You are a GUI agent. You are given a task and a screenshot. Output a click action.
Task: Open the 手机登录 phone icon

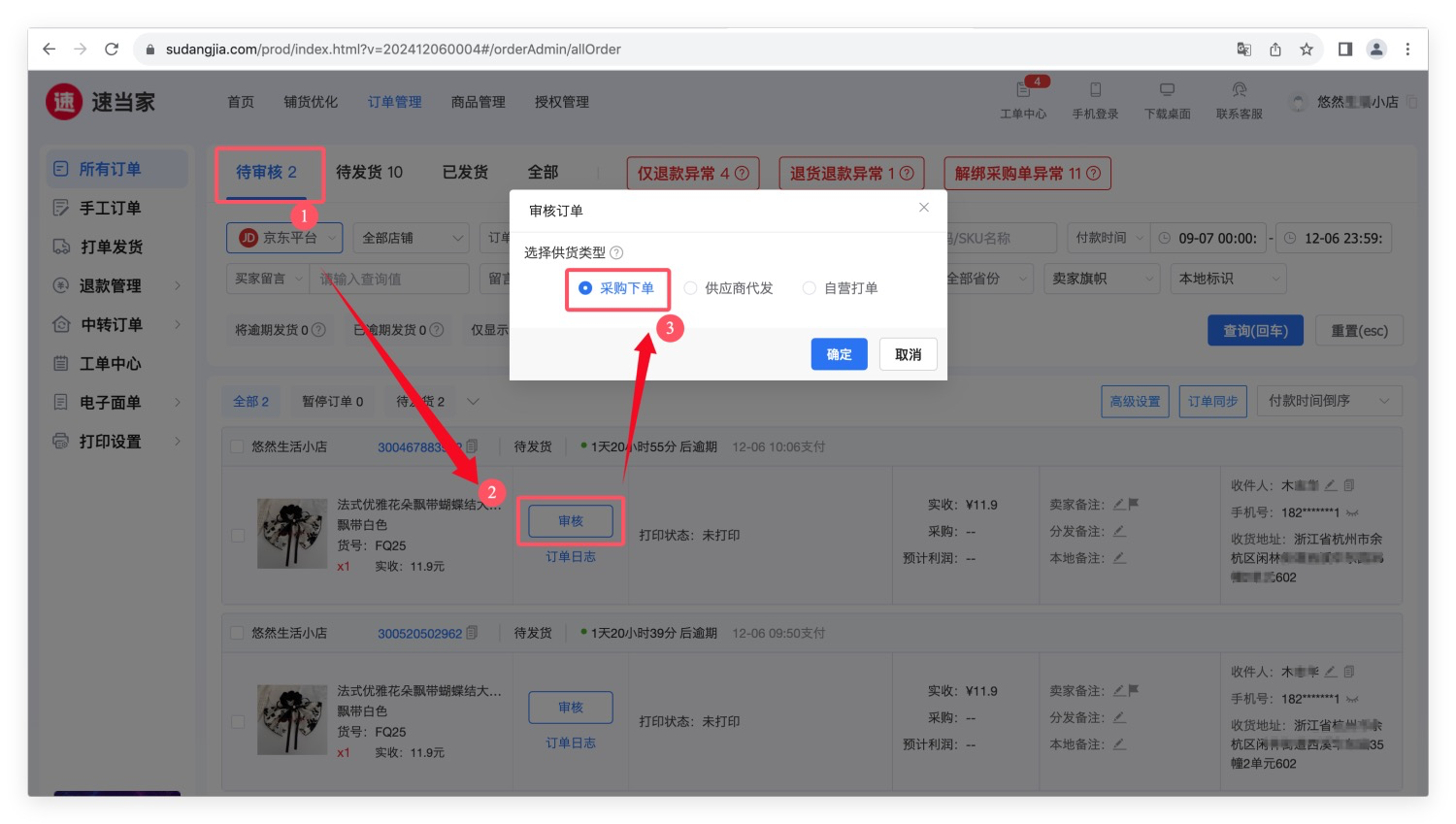1095,90
